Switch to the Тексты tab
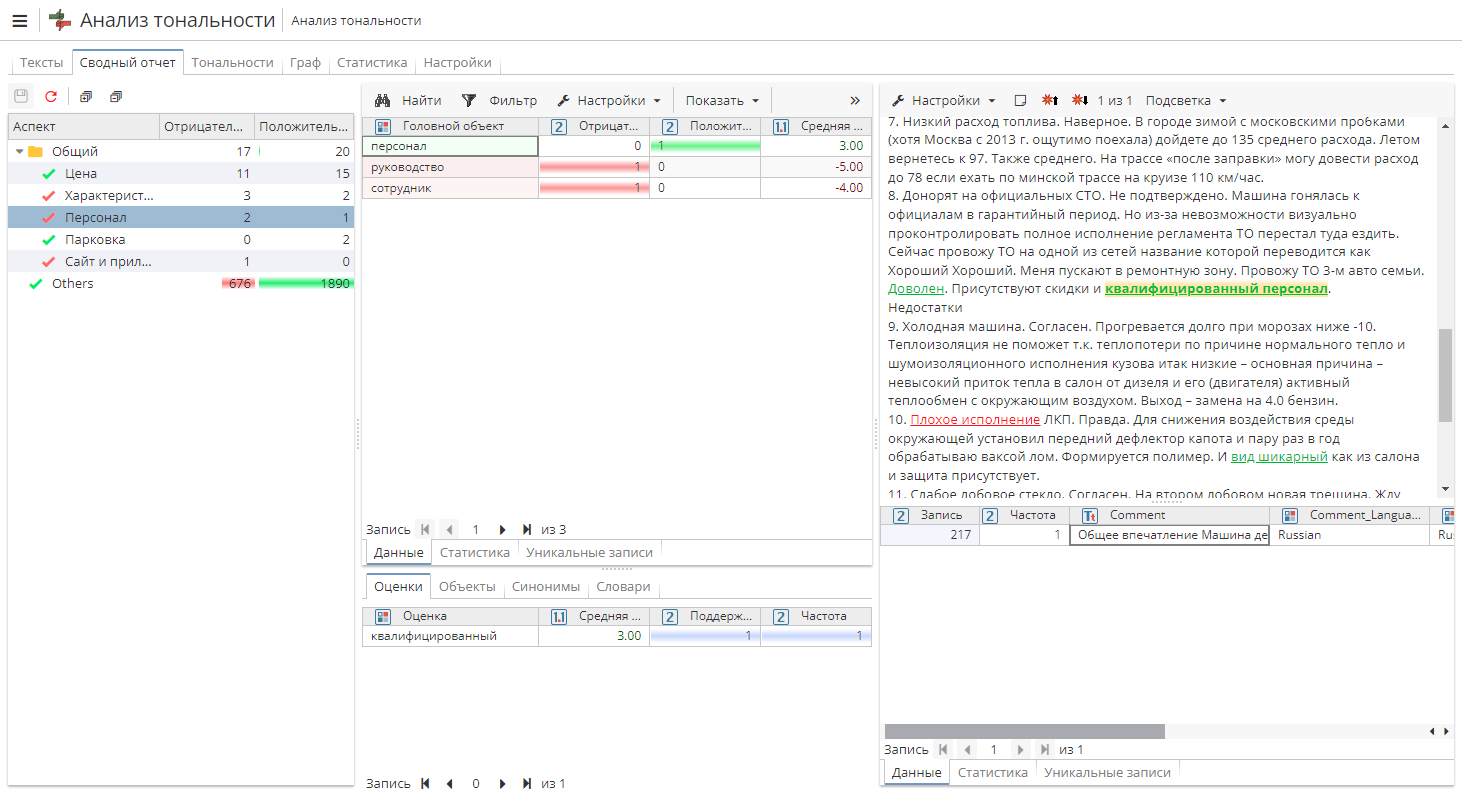This screenshot has height=793, width=1462. pyautogui.click(x=41, y=62)
